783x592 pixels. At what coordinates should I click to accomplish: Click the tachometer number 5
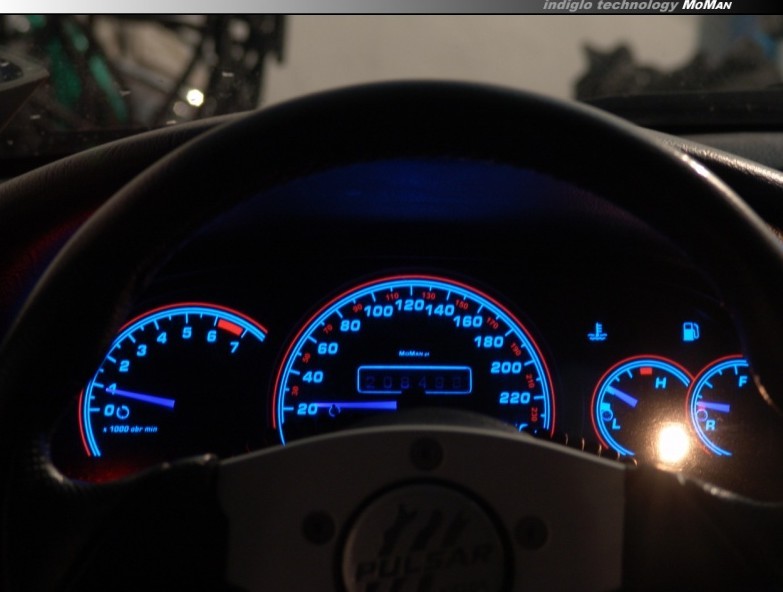(x=187, y=333)
